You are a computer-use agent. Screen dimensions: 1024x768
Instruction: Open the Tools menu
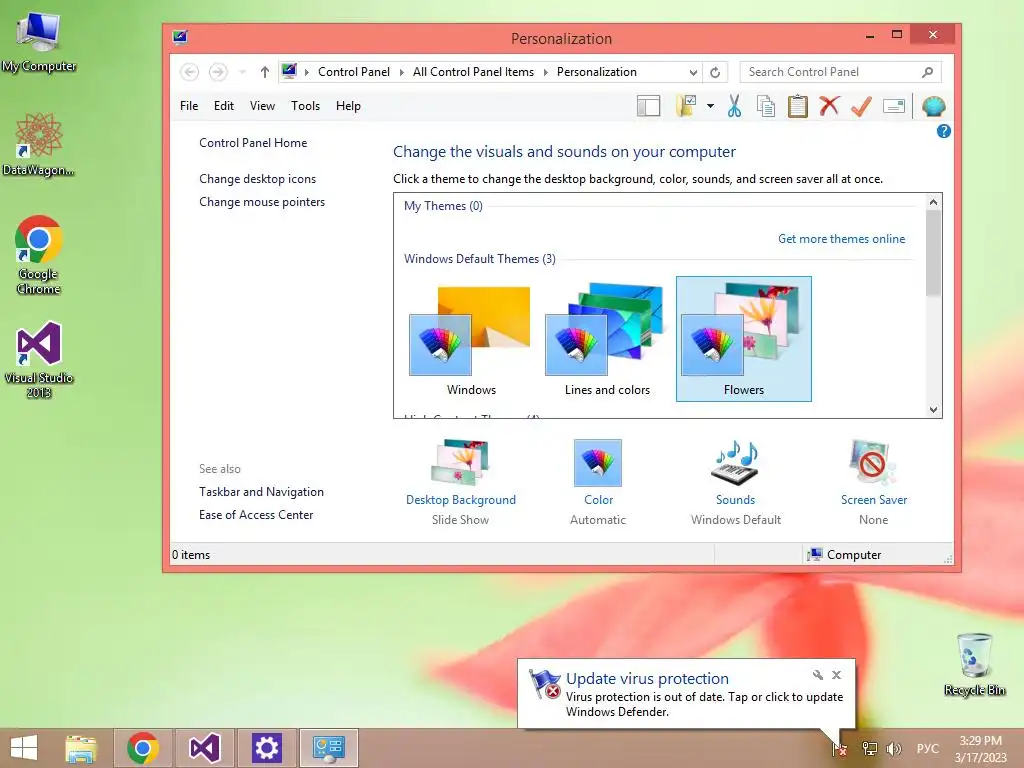pyautogui.click(x=305, y=106)
